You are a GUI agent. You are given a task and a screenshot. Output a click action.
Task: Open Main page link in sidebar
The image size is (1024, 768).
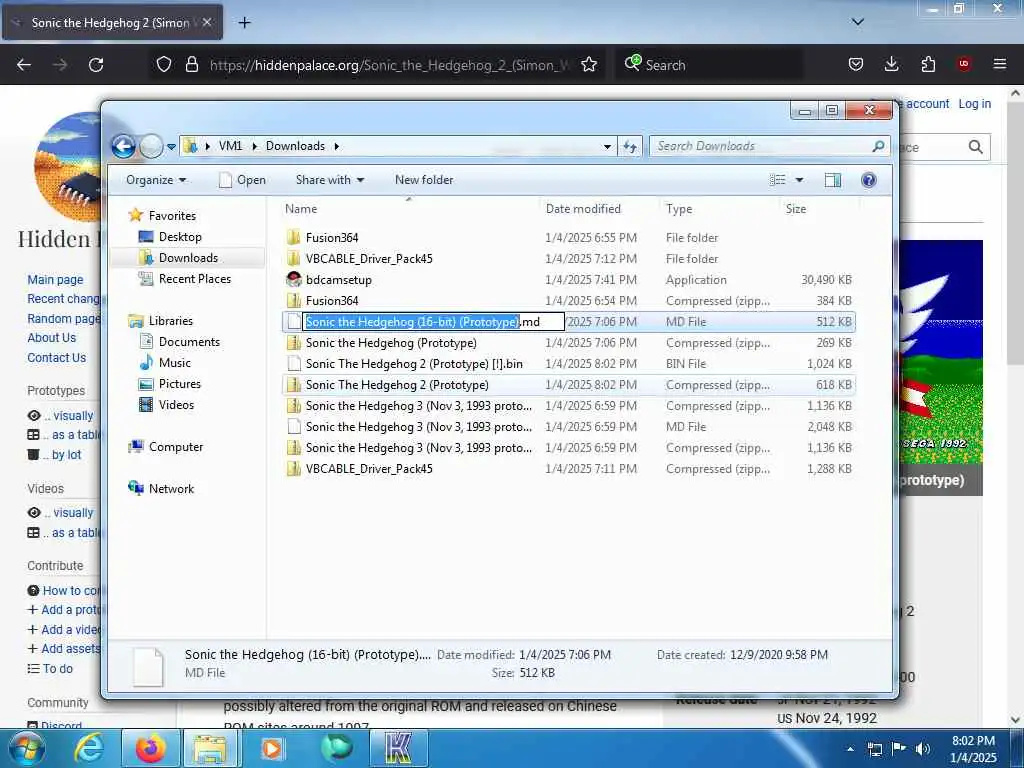56,280
